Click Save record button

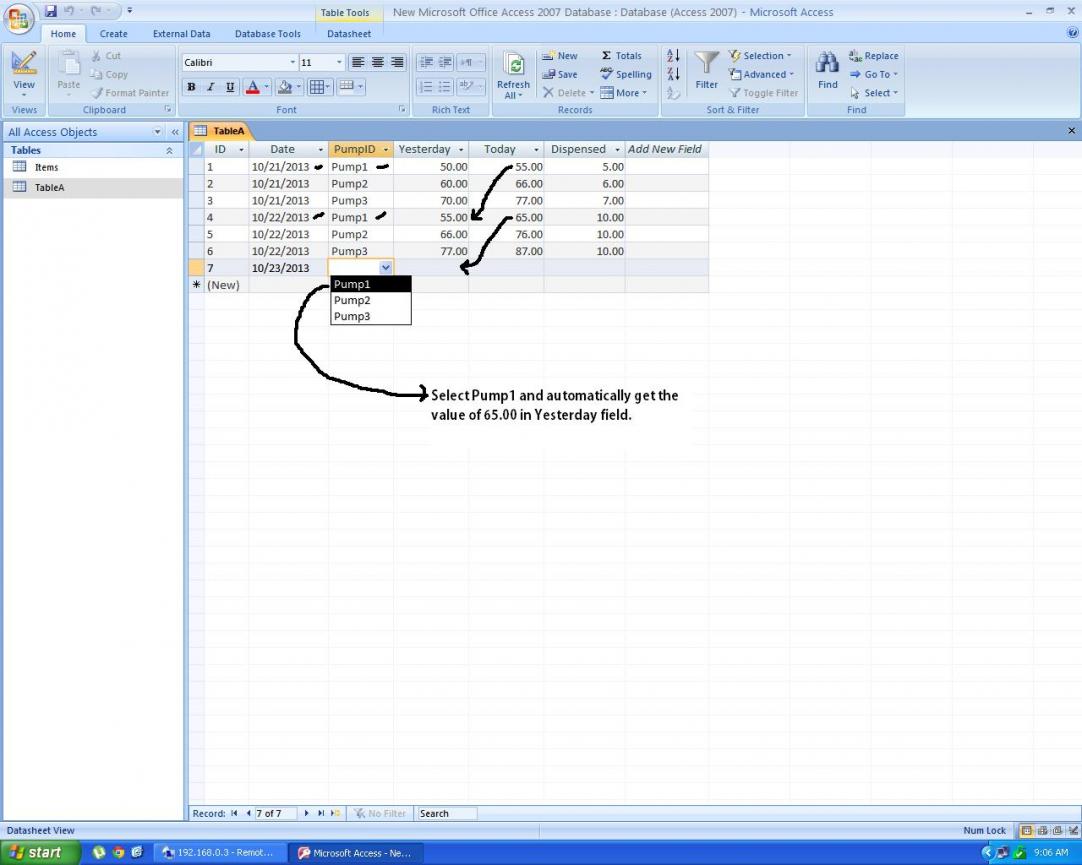point(560,74)
